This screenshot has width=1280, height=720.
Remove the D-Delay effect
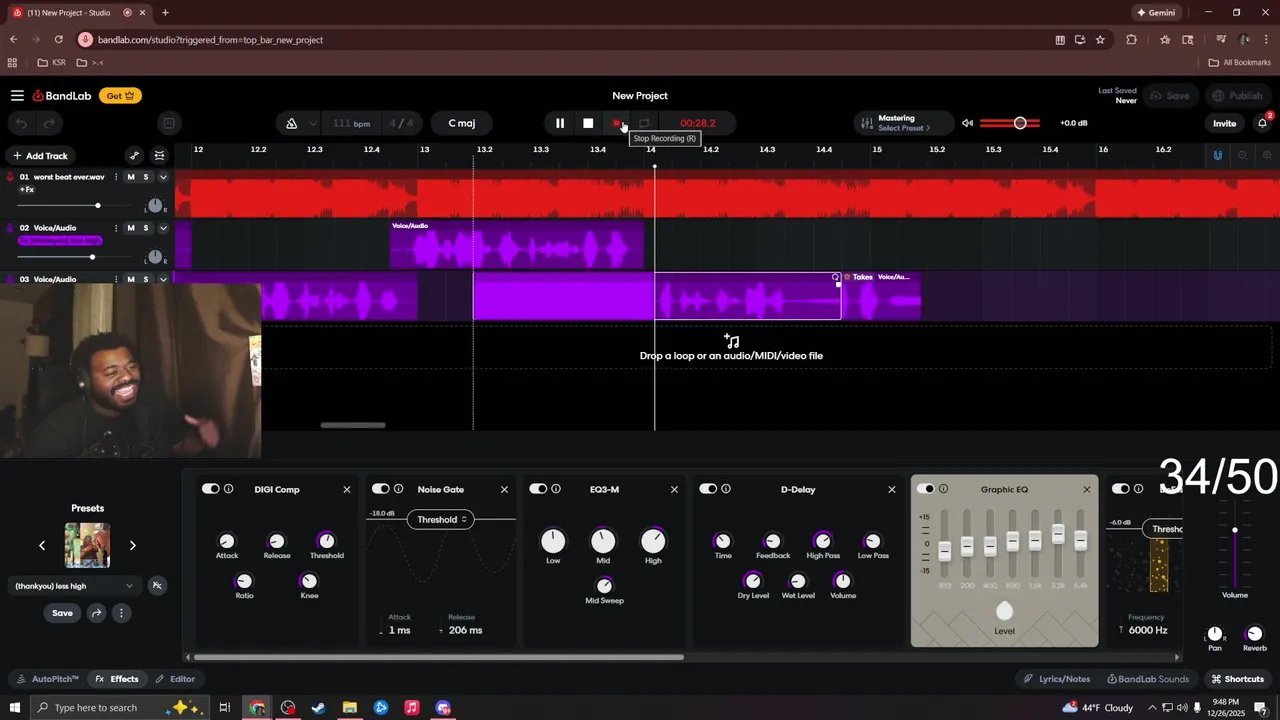tap(892, 490)
